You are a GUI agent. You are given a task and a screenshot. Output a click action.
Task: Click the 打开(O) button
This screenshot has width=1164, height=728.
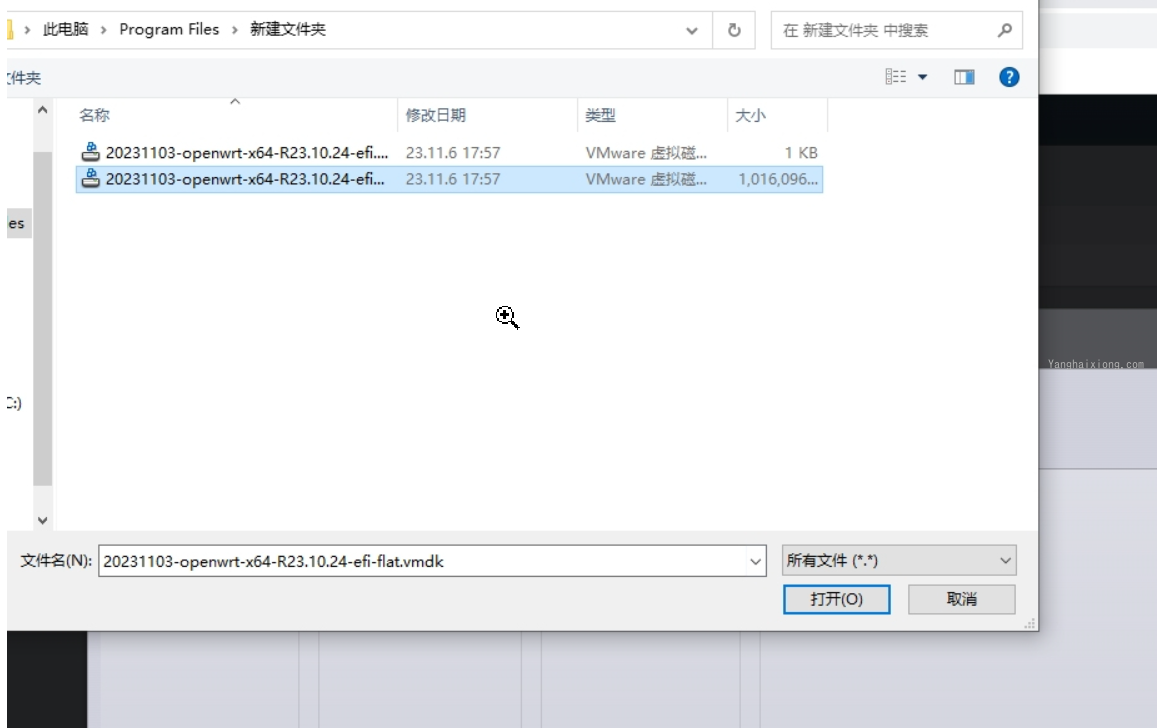837,599
